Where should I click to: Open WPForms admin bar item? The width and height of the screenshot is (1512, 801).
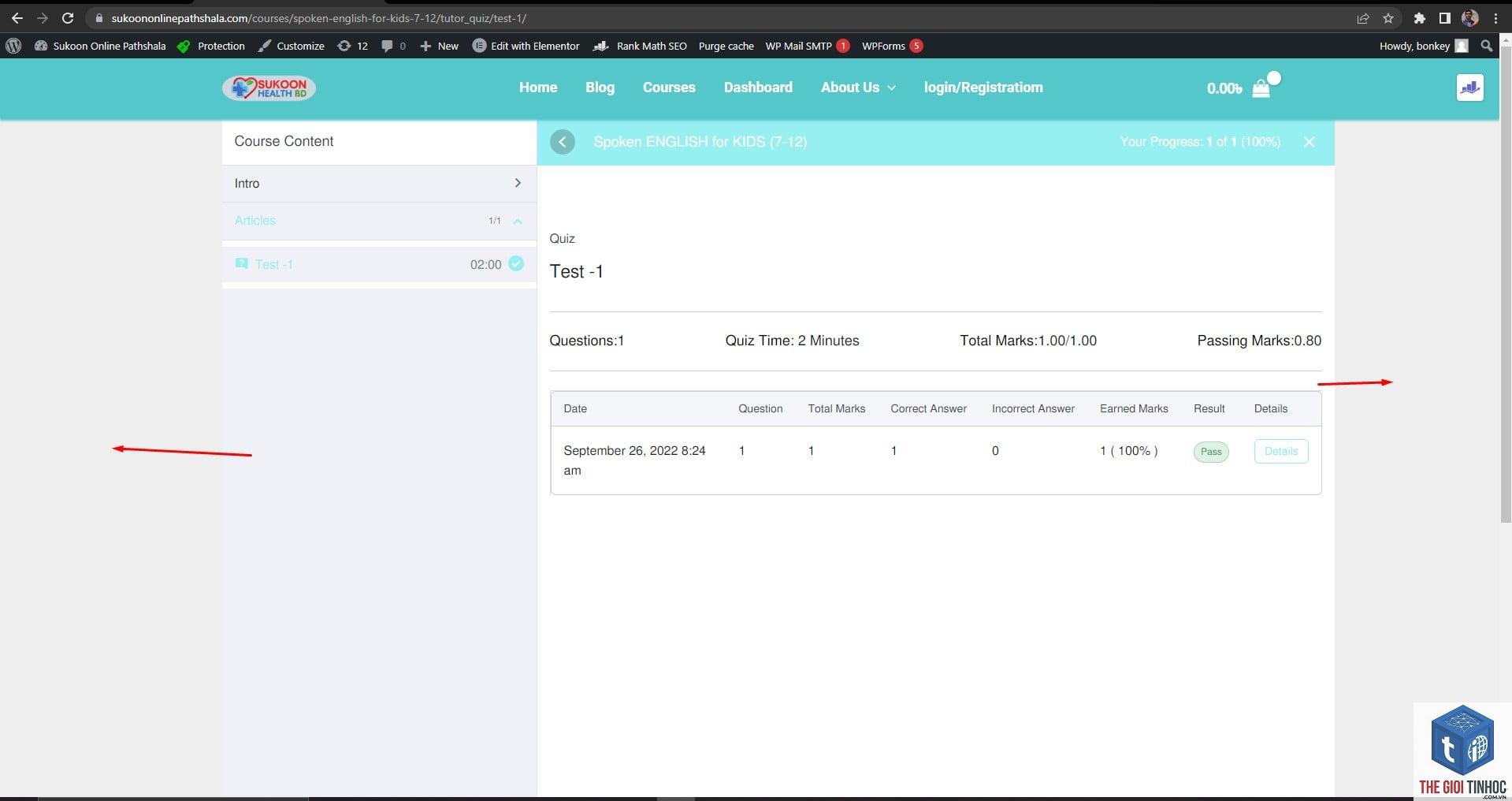892,46
